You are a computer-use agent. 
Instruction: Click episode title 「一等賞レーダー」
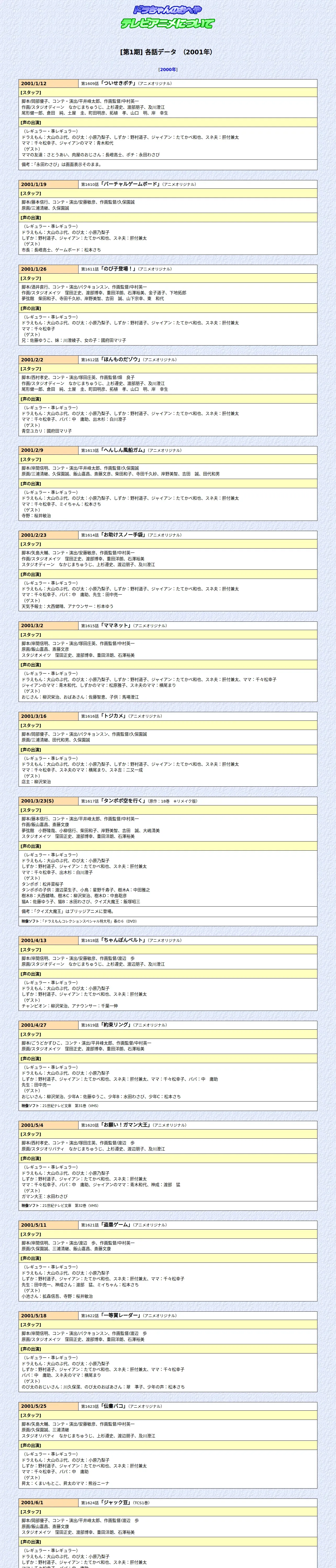121,1315
